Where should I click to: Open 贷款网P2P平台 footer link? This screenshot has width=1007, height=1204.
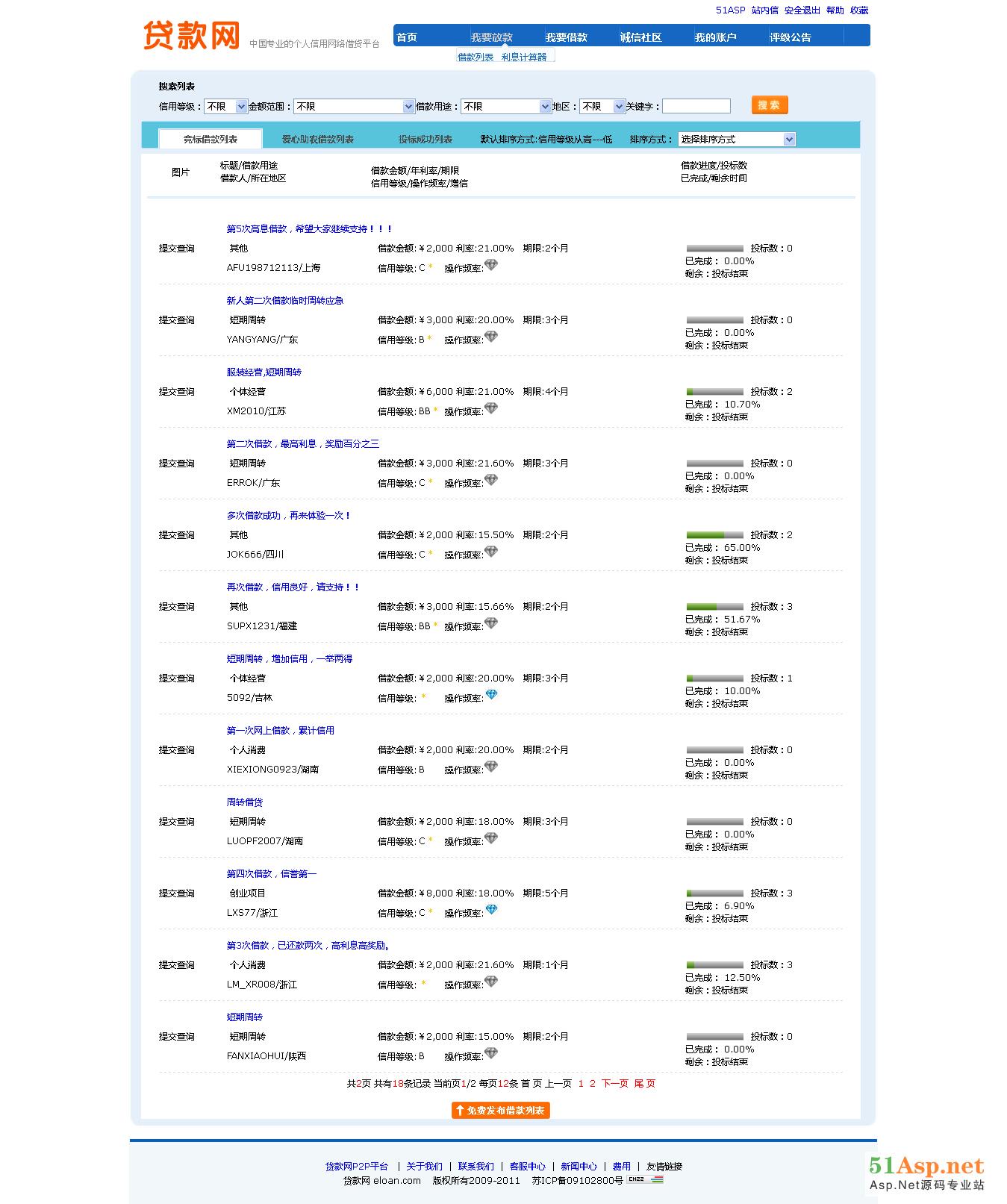(357, 1167)
